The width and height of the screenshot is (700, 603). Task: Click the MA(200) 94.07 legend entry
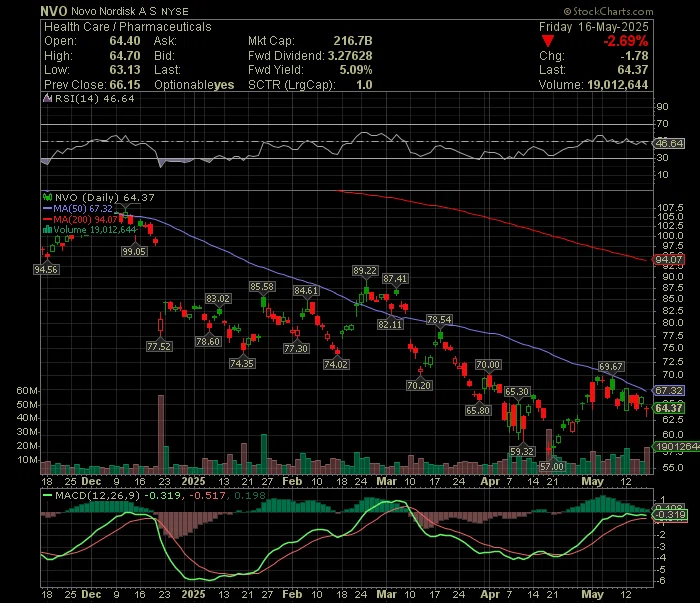coord(80,219)
